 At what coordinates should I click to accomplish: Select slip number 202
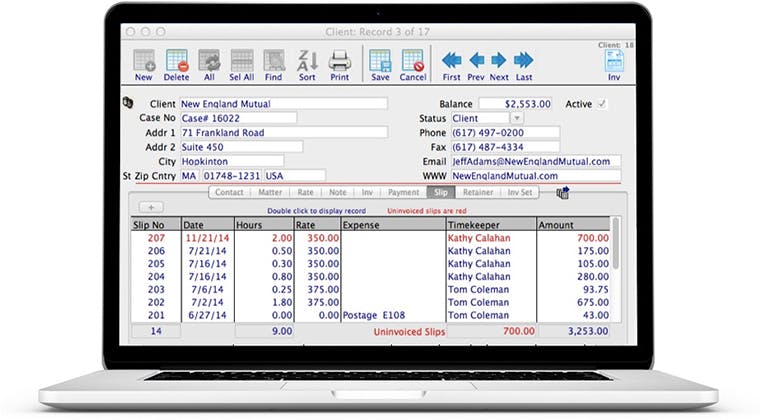[x=156, y=302]
